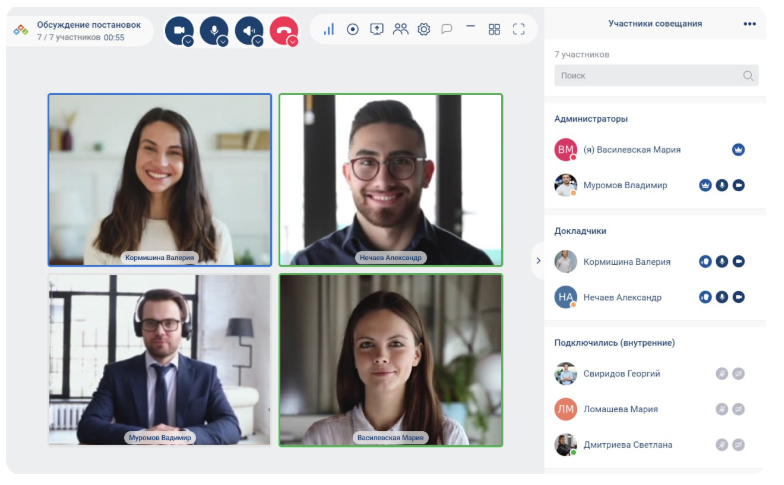Select the Василевская Мария video tile
Image resolution: width=784 pixels, height=485 pixels.
click(x=391, y=360)
